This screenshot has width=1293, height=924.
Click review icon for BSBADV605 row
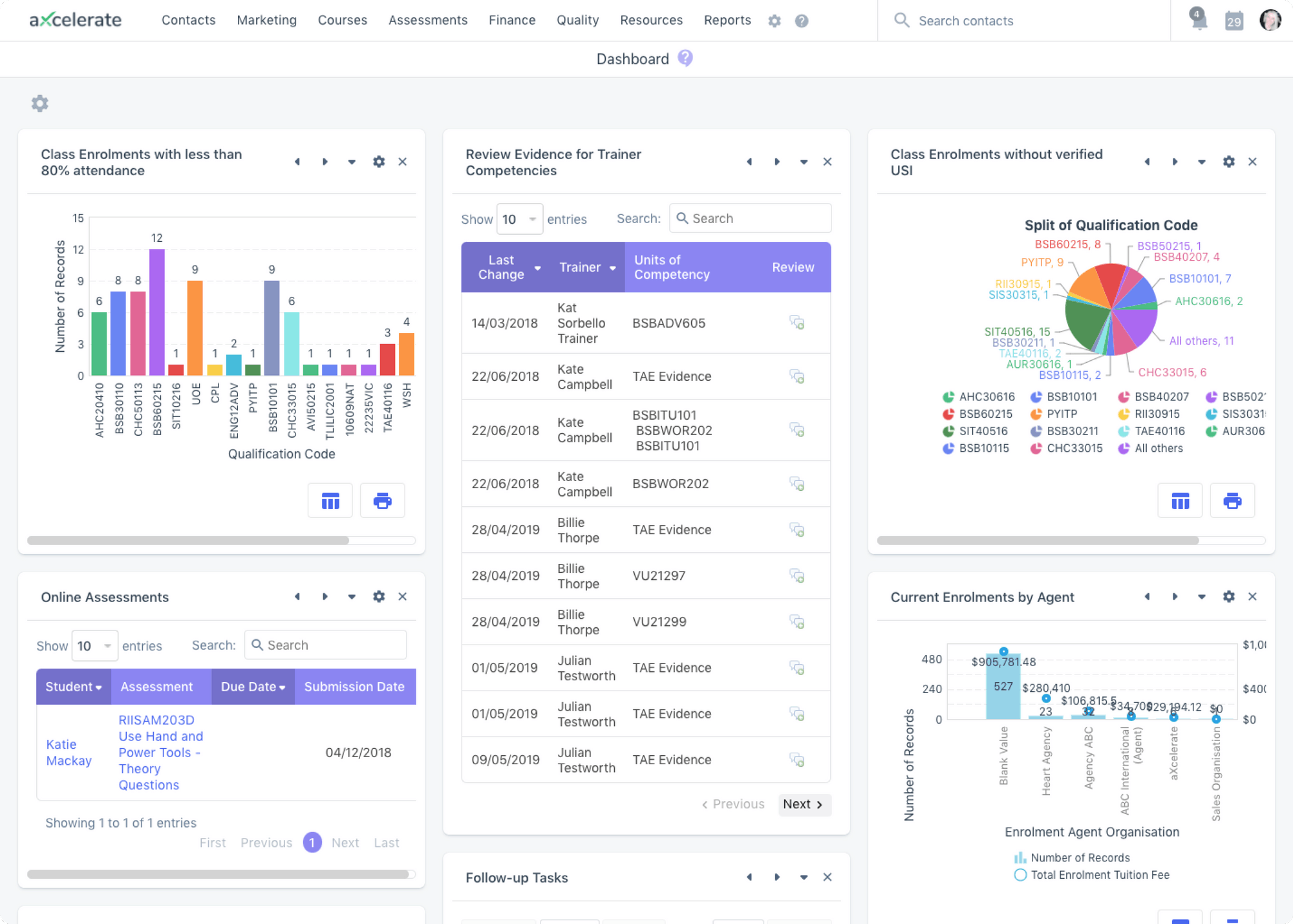(x=796, y=323)
